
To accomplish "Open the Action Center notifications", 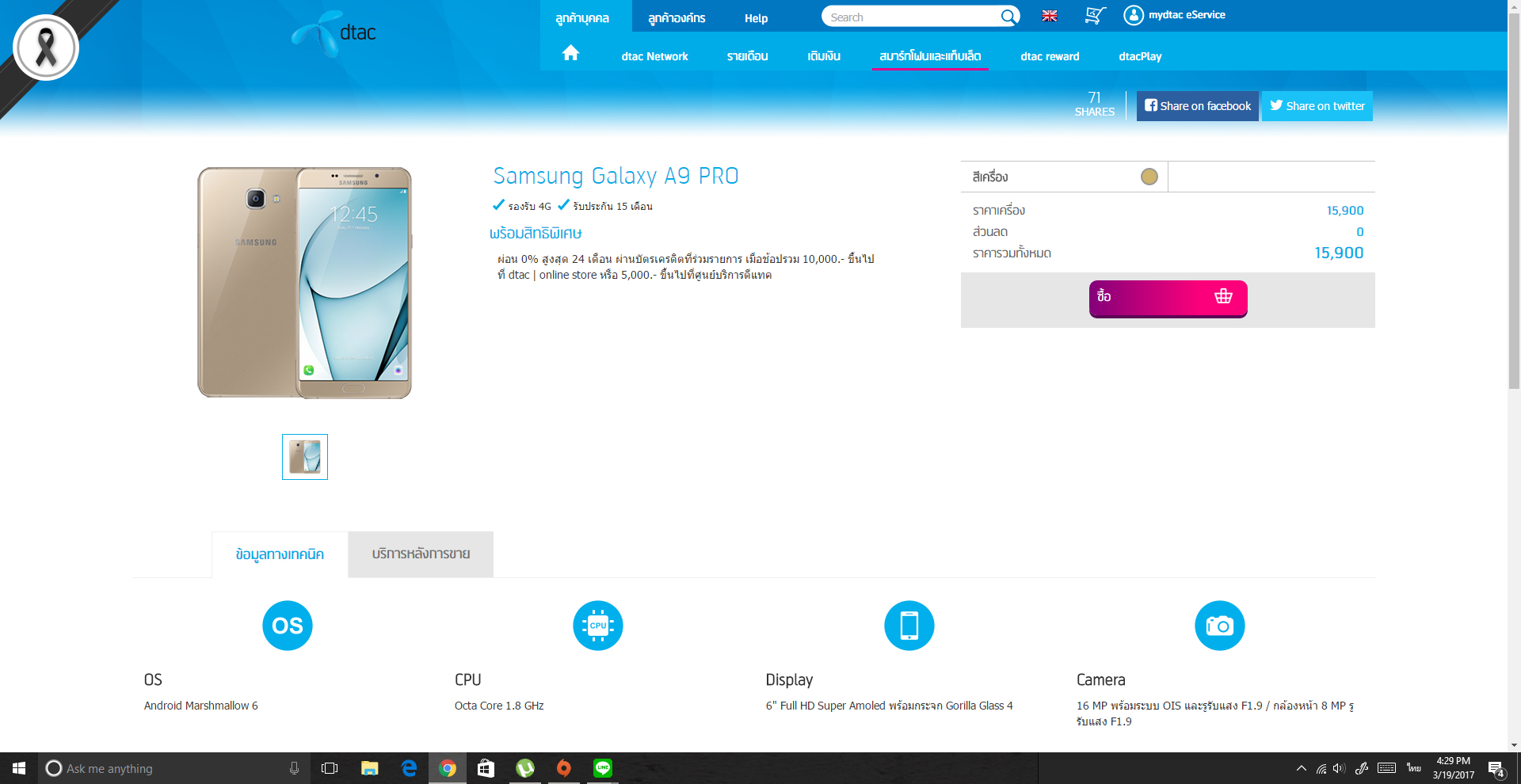I will click(x=1496, y=768).
